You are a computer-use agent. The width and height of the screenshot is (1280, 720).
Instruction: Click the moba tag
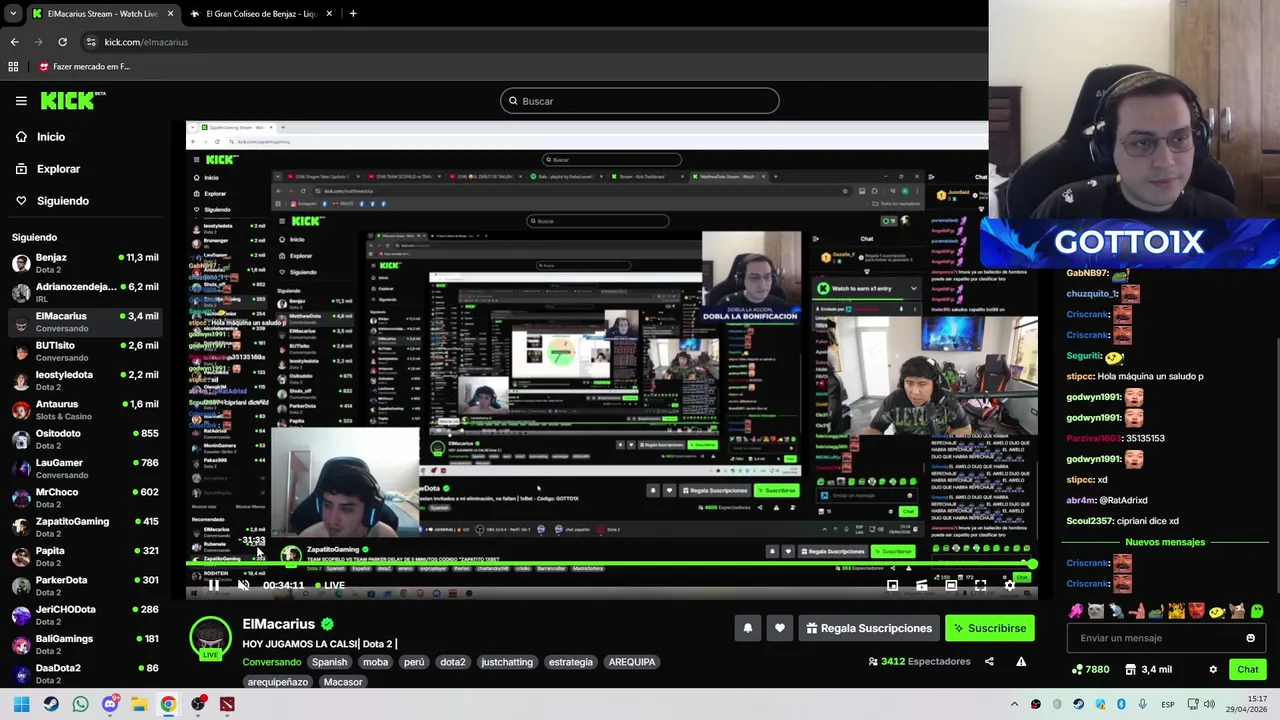click(x=375, y=662)
